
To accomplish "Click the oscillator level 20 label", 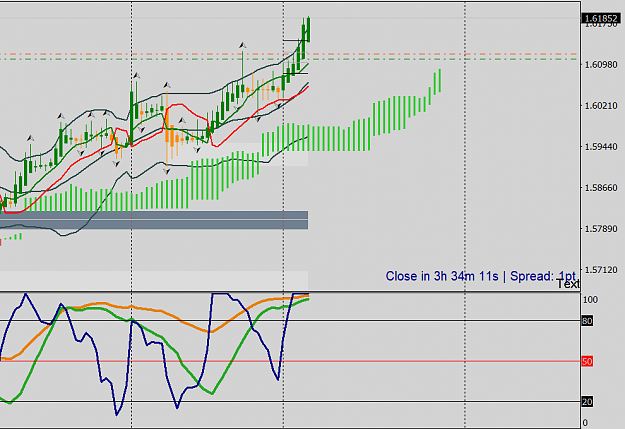I will [x=587, y=402].
